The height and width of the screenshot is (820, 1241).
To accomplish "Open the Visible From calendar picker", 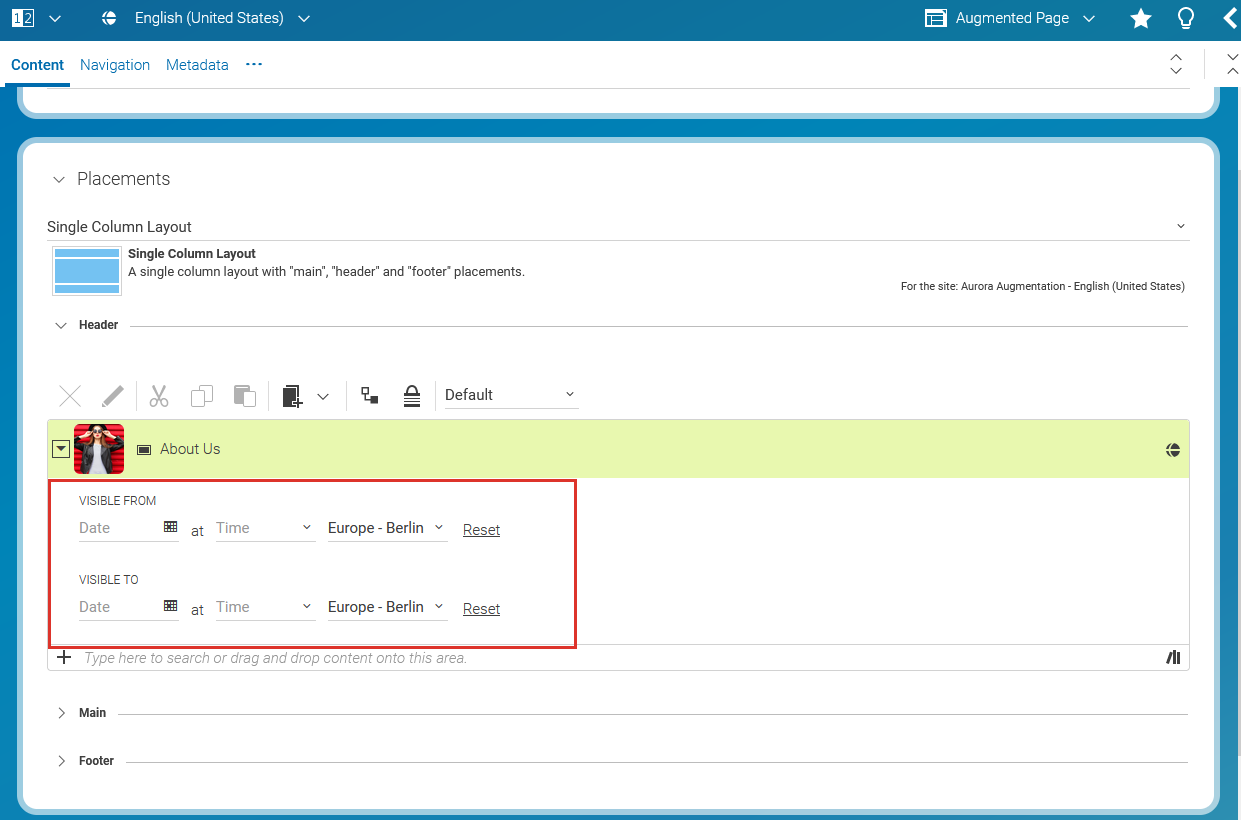I will click(170, 526).
